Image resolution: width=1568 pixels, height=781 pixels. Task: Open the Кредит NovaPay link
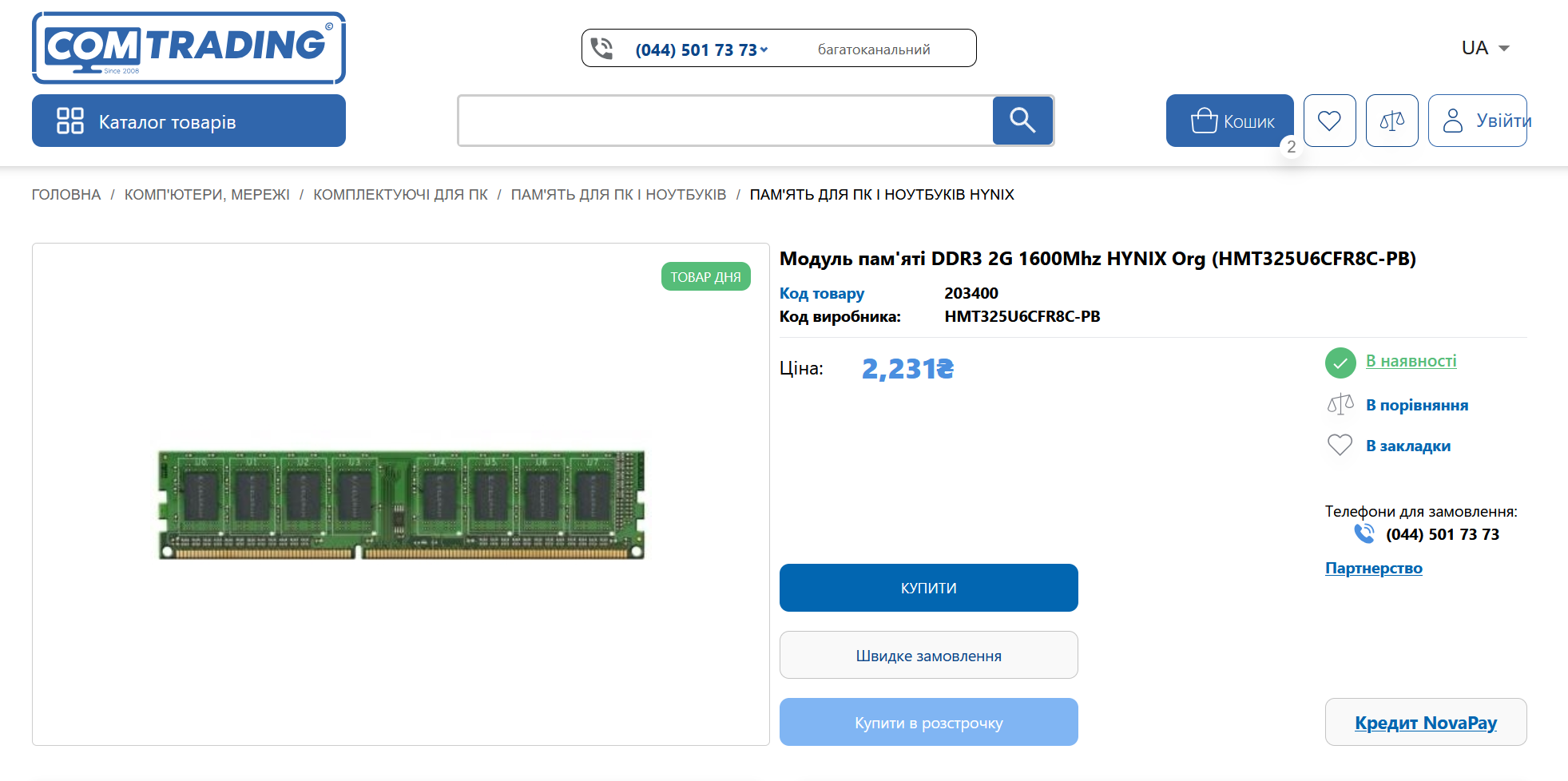(1425, 723)
